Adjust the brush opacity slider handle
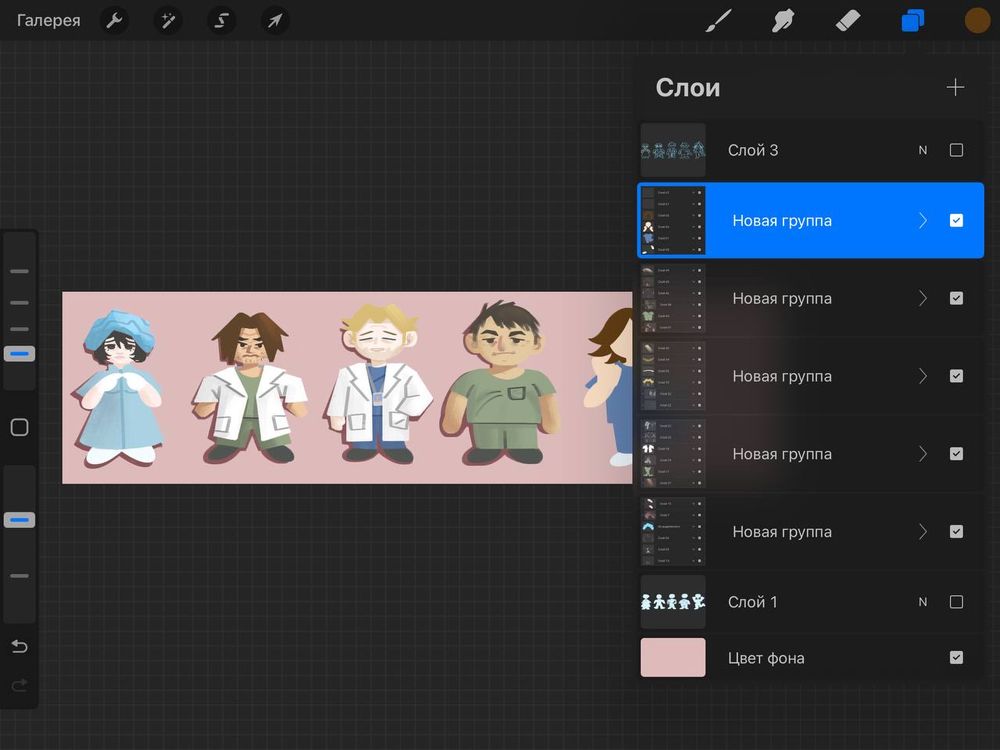The width and height of the screenshot is (1000, 750). click(19, 520)
